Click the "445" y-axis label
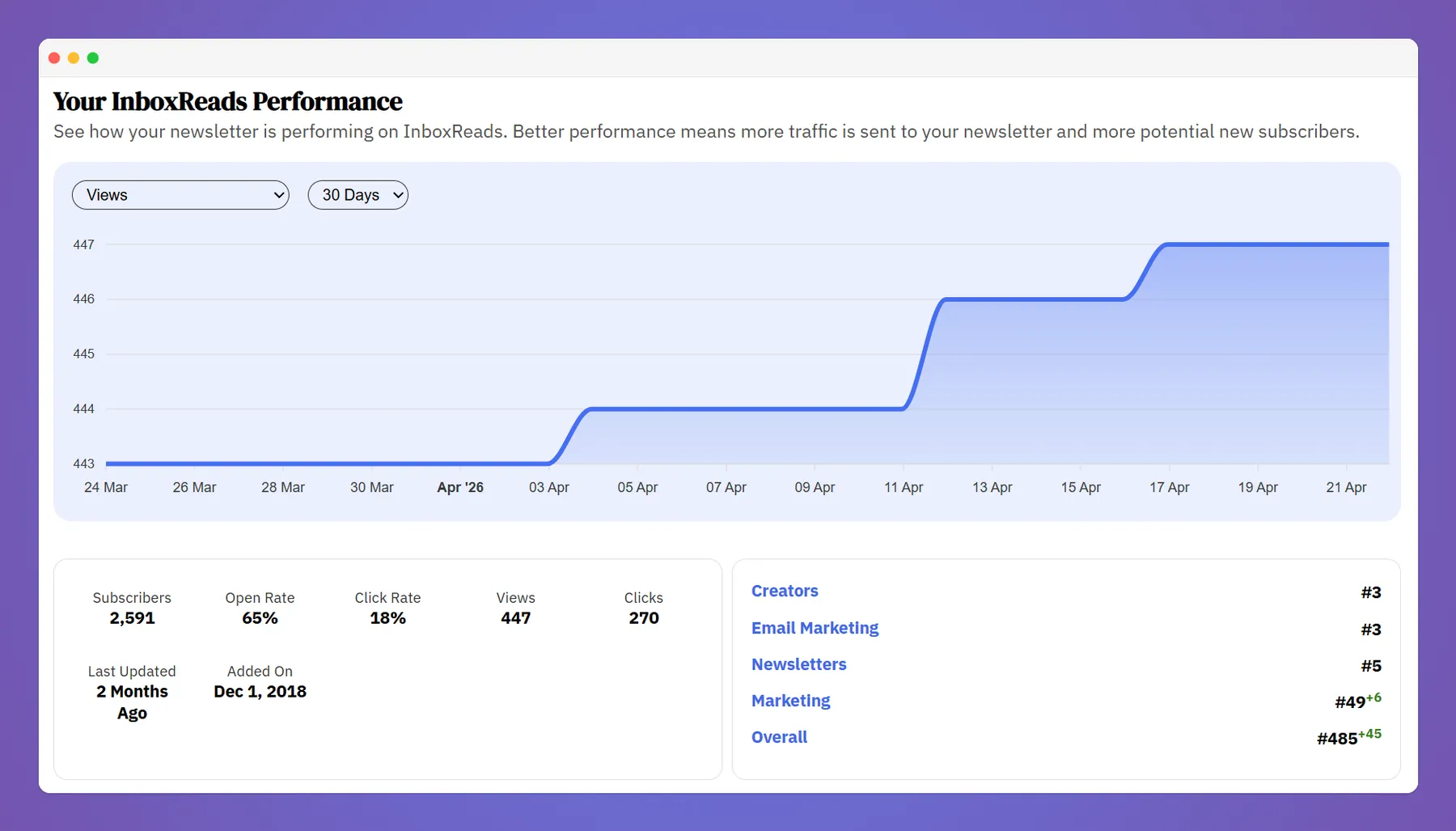This screenshot has width=1456, height=831. point(84,354)
